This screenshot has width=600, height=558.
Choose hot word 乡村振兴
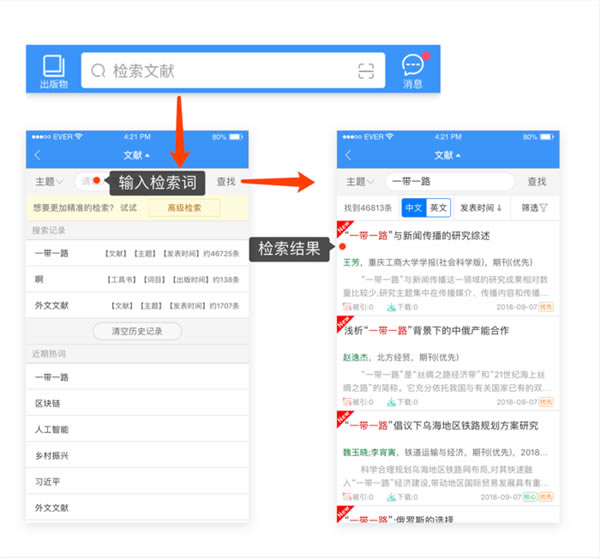point(137,455)
